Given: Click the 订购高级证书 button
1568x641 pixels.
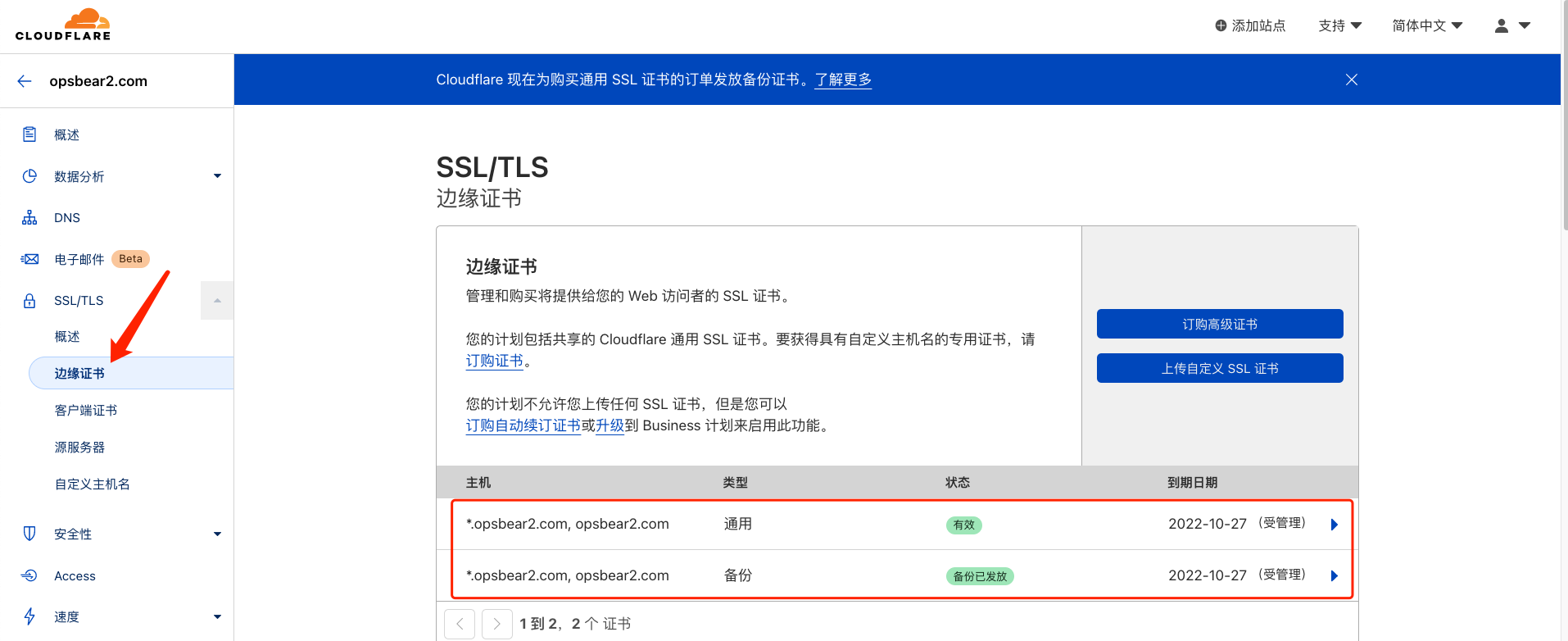Looking at the screenshot, I should (1220, 324).
